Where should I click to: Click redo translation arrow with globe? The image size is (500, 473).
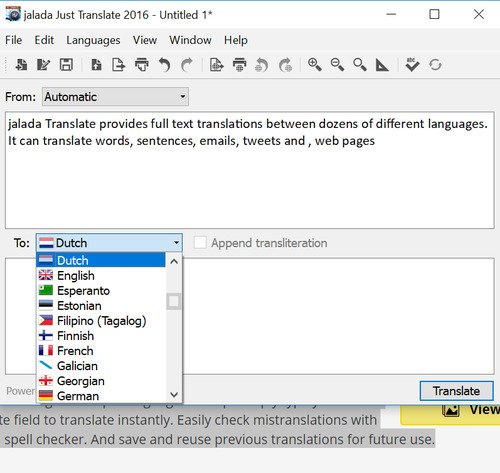pos(285,65)
